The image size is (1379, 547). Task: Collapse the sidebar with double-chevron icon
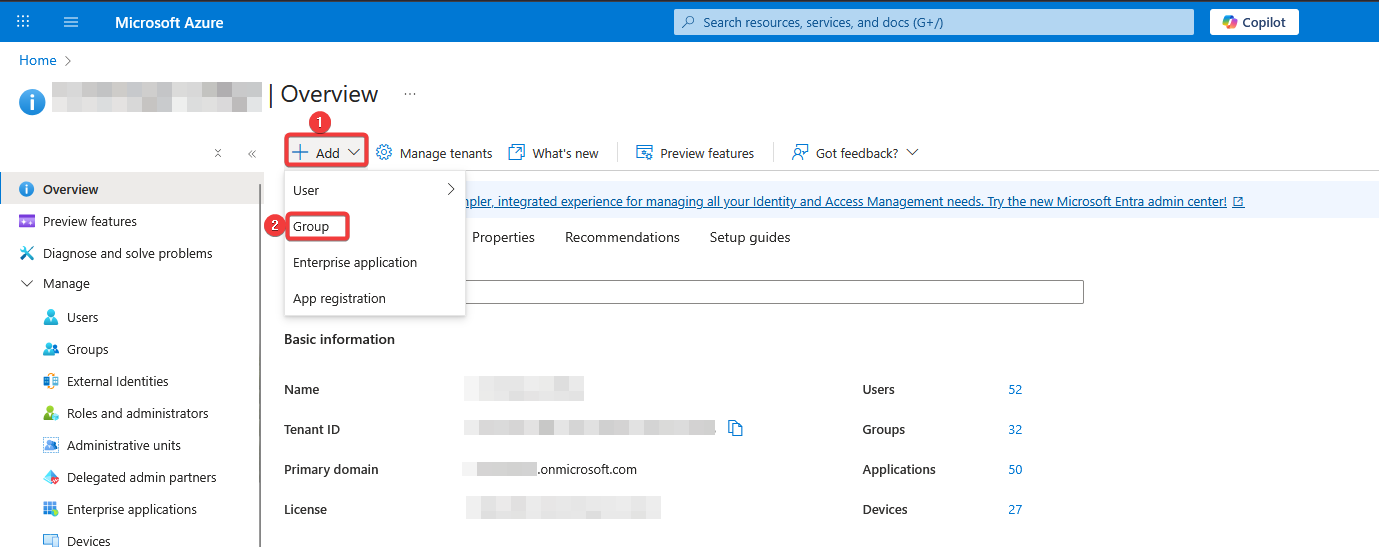point(252,154)
